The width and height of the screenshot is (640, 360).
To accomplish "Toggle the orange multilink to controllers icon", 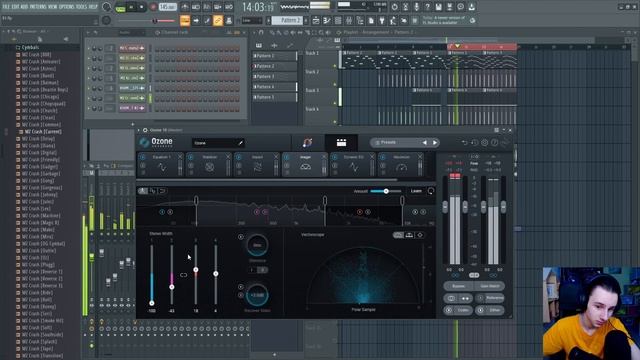I will (218, 20).
